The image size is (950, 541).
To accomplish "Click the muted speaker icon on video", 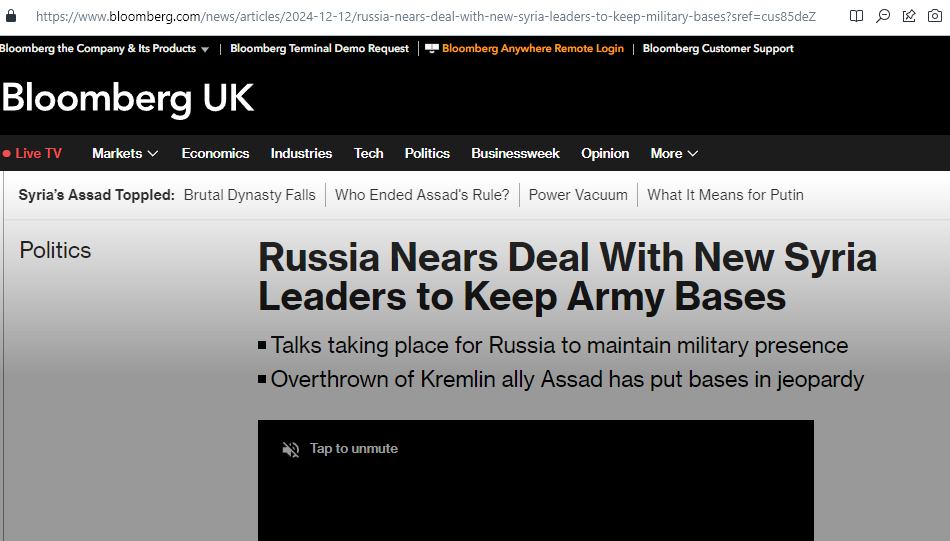I will (291, 449).
